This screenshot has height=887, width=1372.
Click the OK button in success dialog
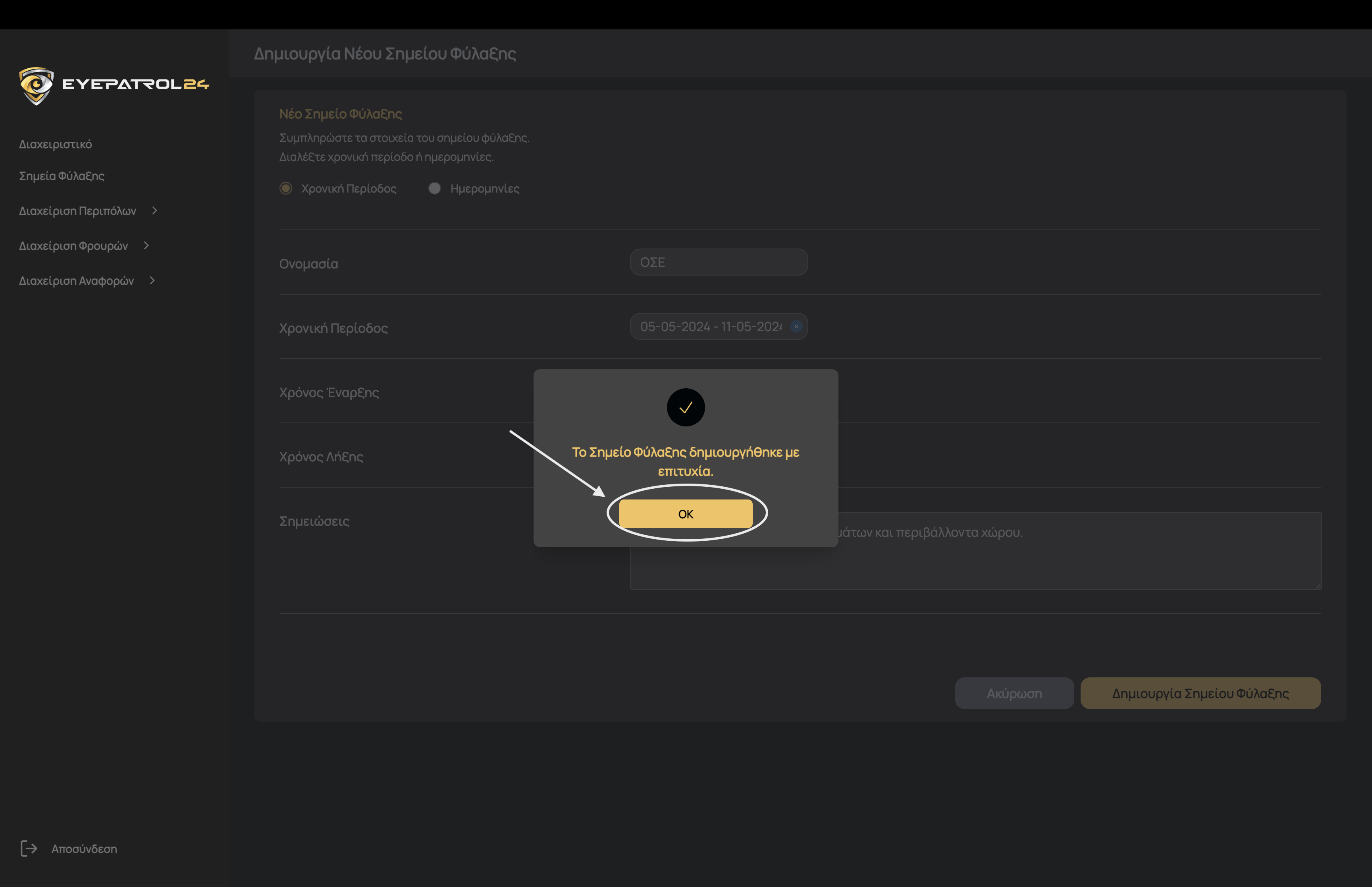pyautogui.click(x=685, y=513)
